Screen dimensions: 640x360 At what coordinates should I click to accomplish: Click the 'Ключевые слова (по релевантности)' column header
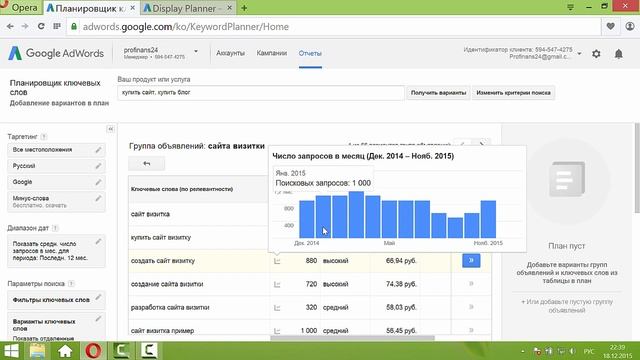(182, 189)
